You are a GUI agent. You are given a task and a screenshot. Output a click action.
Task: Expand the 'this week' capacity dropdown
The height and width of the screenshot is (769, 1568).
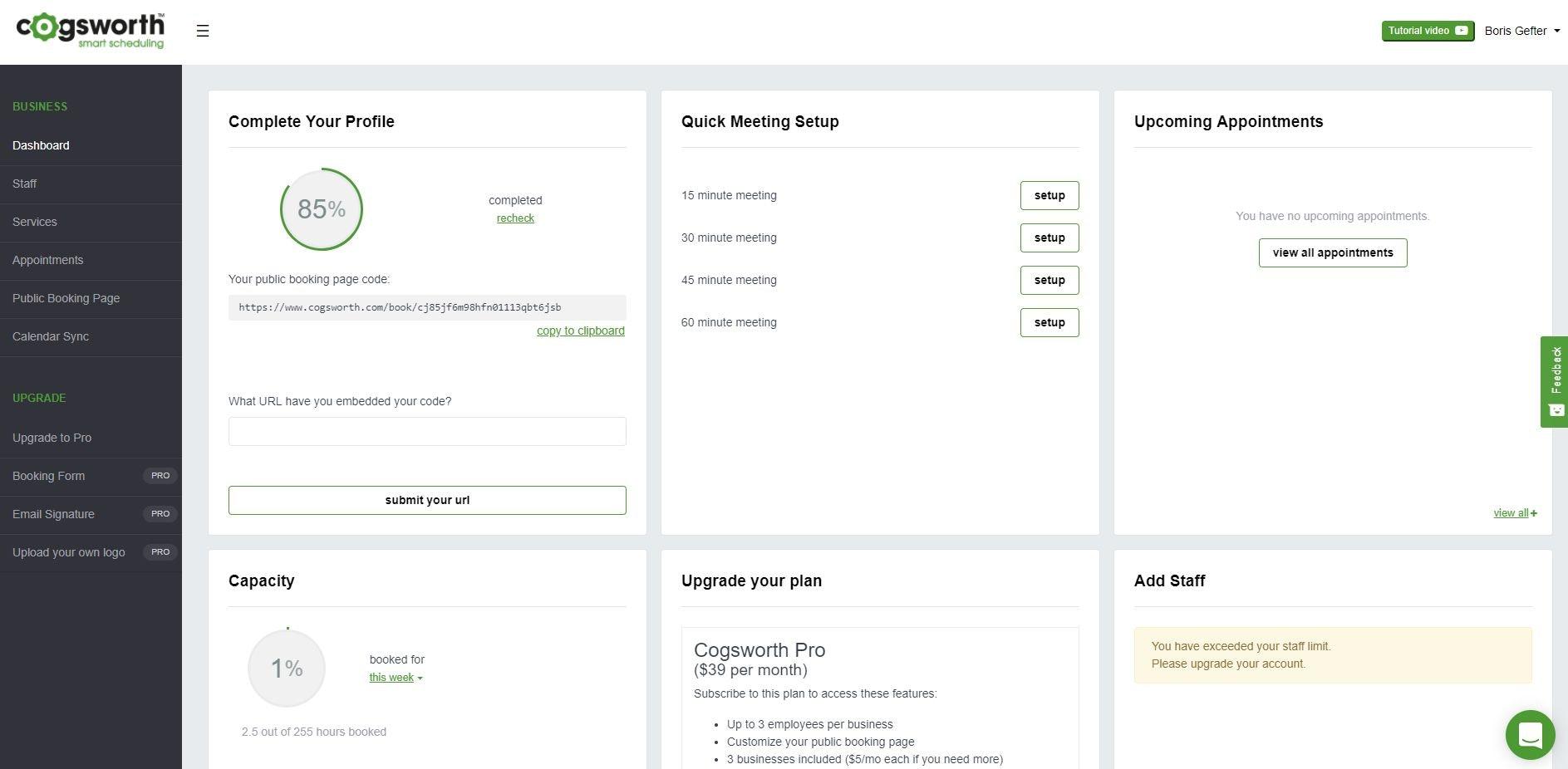pyautogui.click(x=396, y=678)
